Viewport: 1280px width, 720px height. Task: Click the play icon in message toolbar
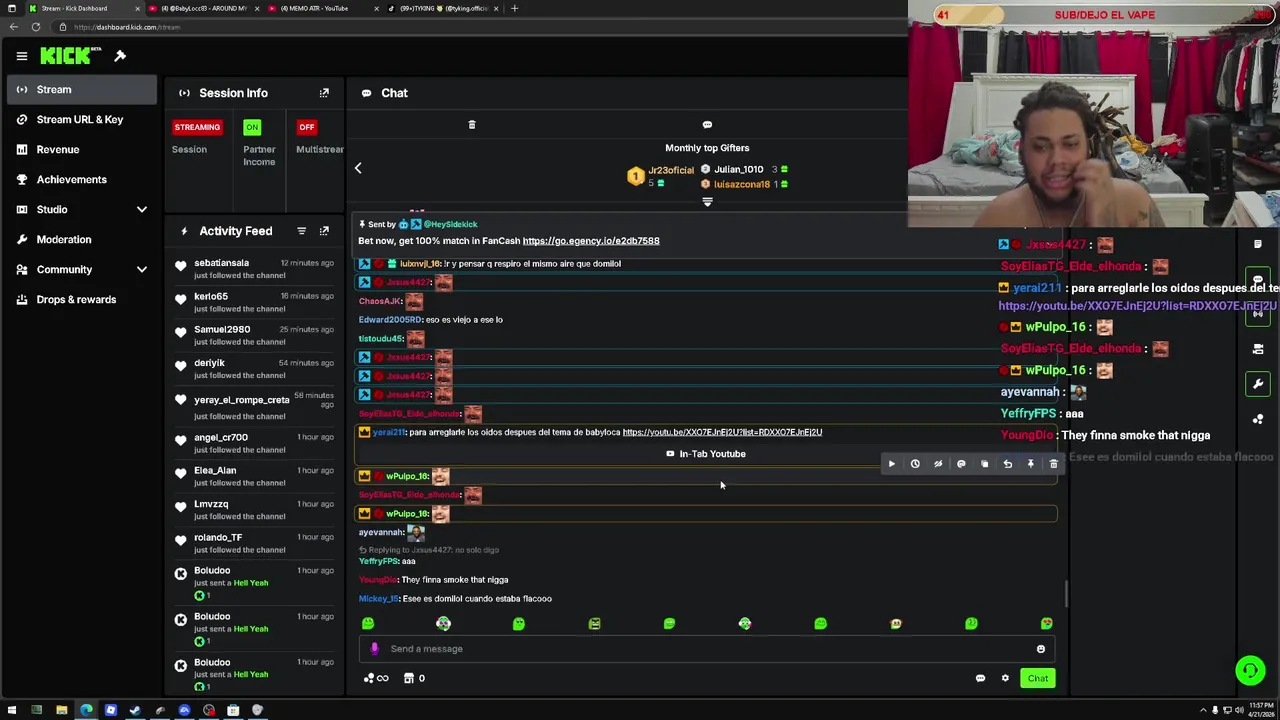pyautogui.click(x=892, y=464)
